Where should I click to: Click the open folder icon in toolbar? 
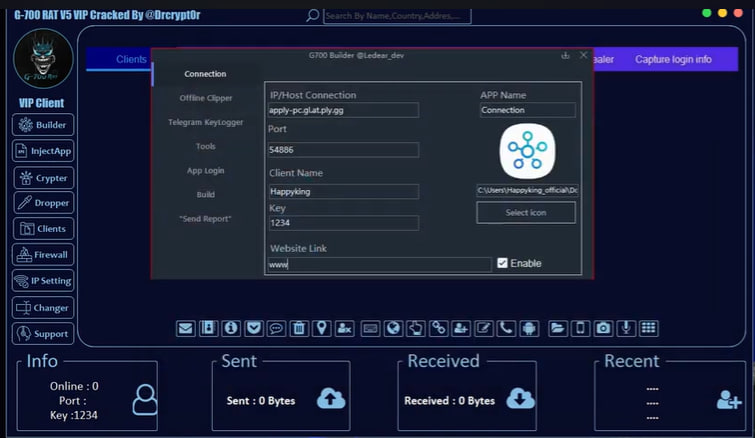tap(557, 328)
